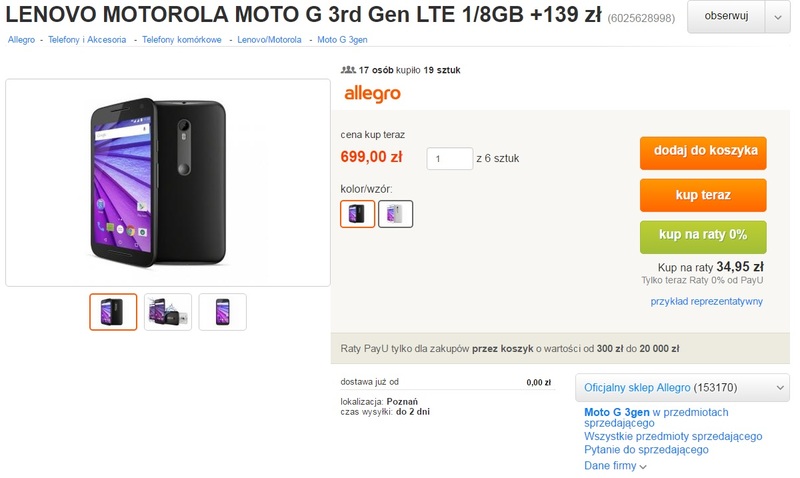Image resolution: width=800 pixels, height=478 pixels.
Task: Open przykład reprezentatywny link
Action: (x=706, y=301)
